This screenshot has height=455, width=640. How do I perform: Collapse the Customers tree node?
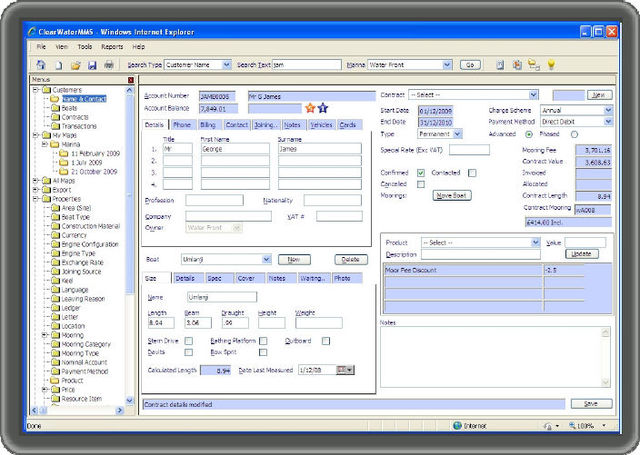click(x=36, y=90)
